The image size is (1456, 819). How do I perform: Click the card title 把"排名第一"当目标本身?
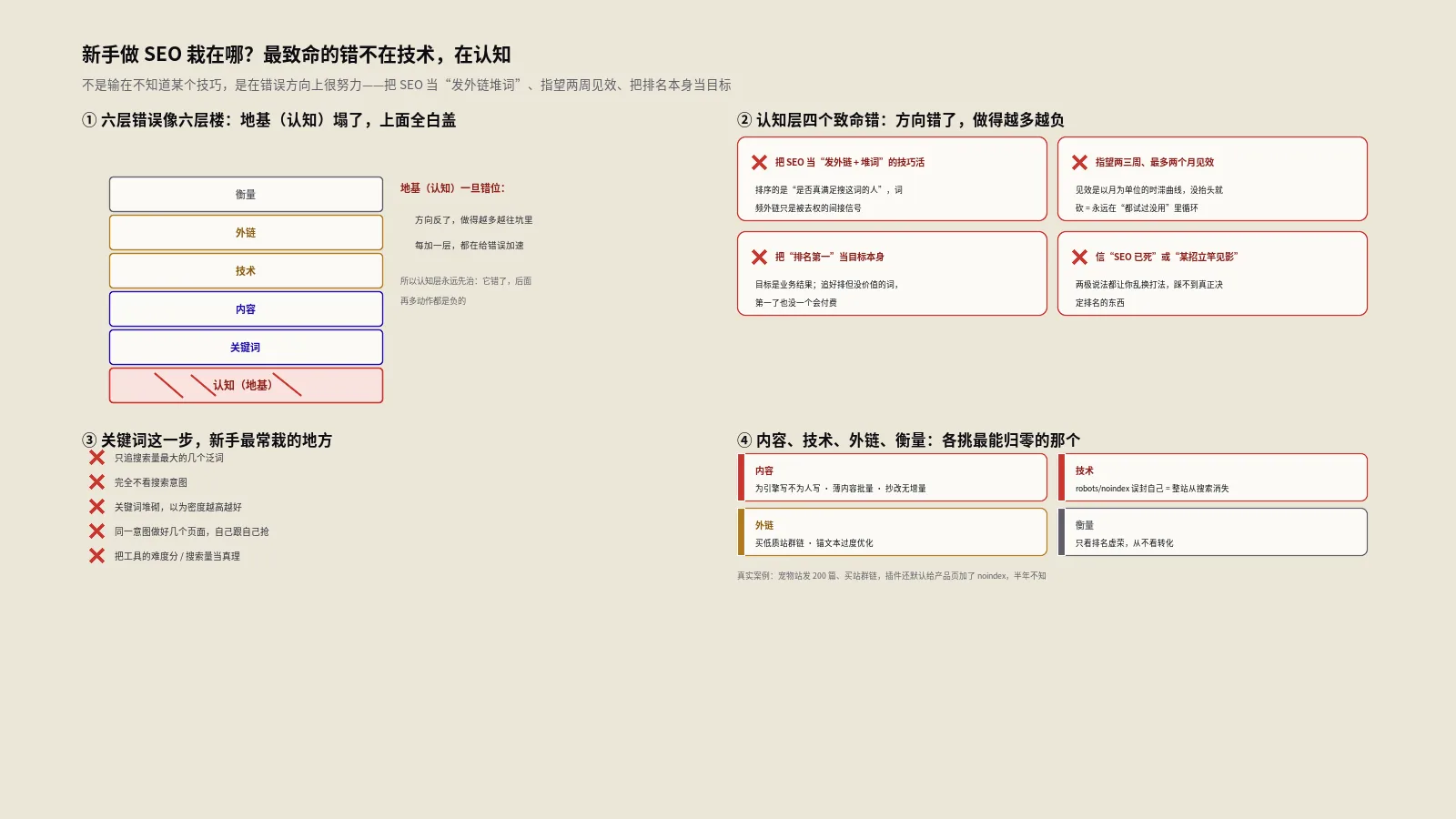pos(830,257)
